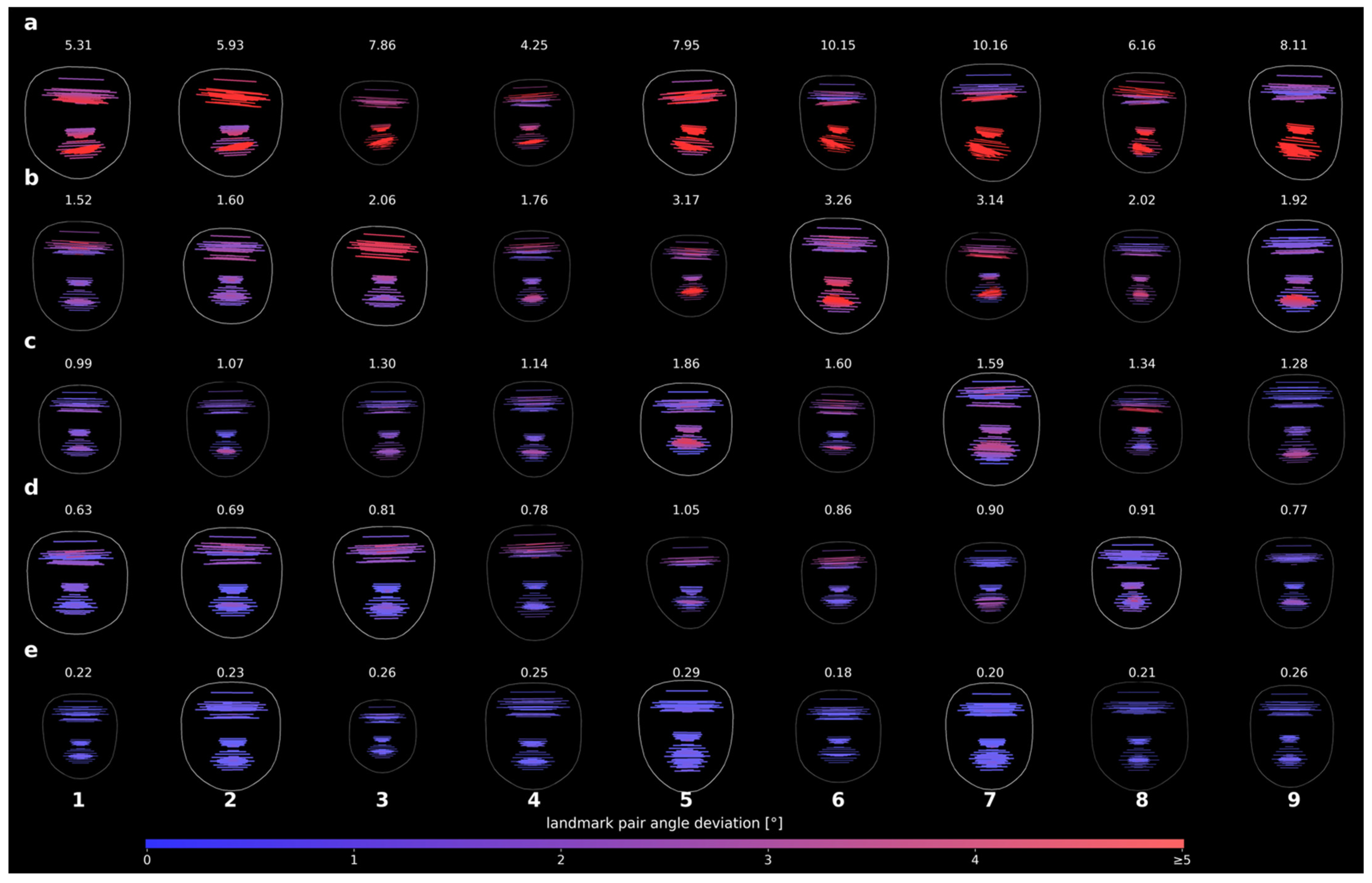1372x883 pixels.
Task: Select the face plot with value 10.16
Action: point(990,122)
